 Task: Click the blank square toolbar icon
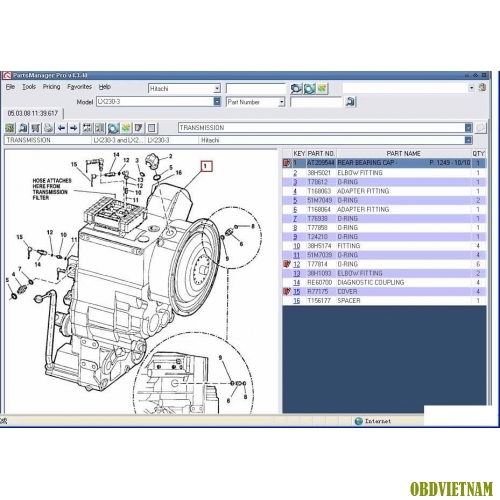152,128
